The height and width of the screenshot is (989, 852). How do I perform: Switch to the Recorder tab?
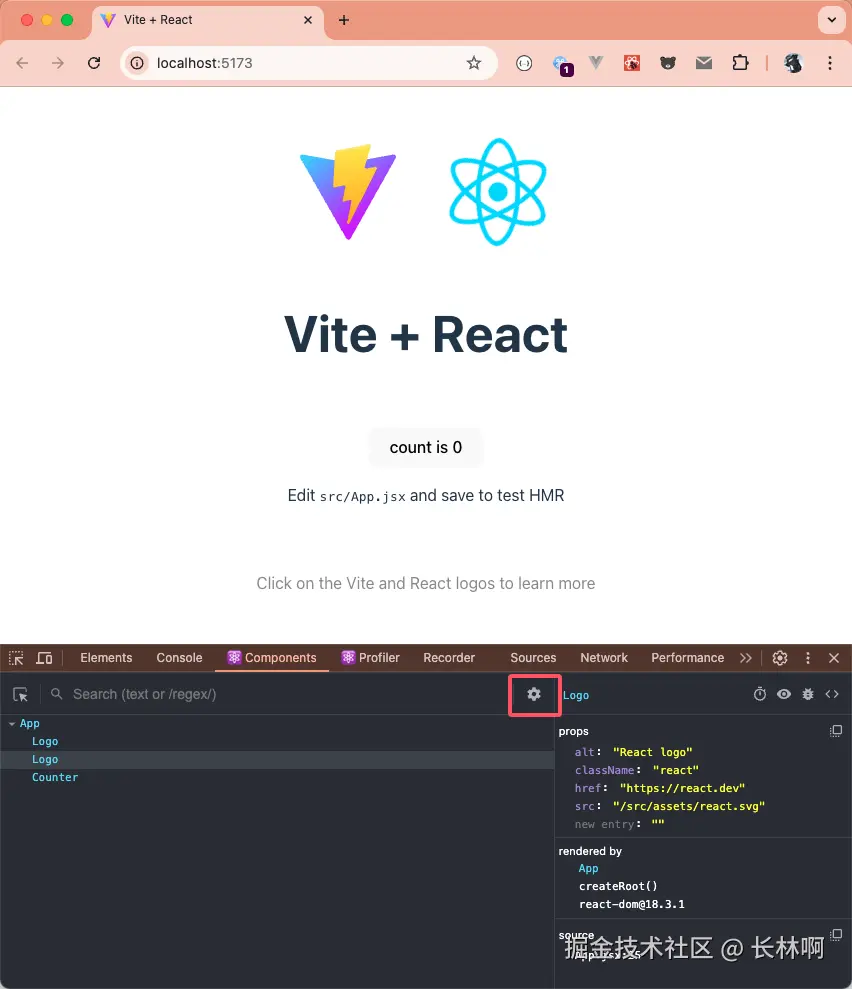(449, 658)
